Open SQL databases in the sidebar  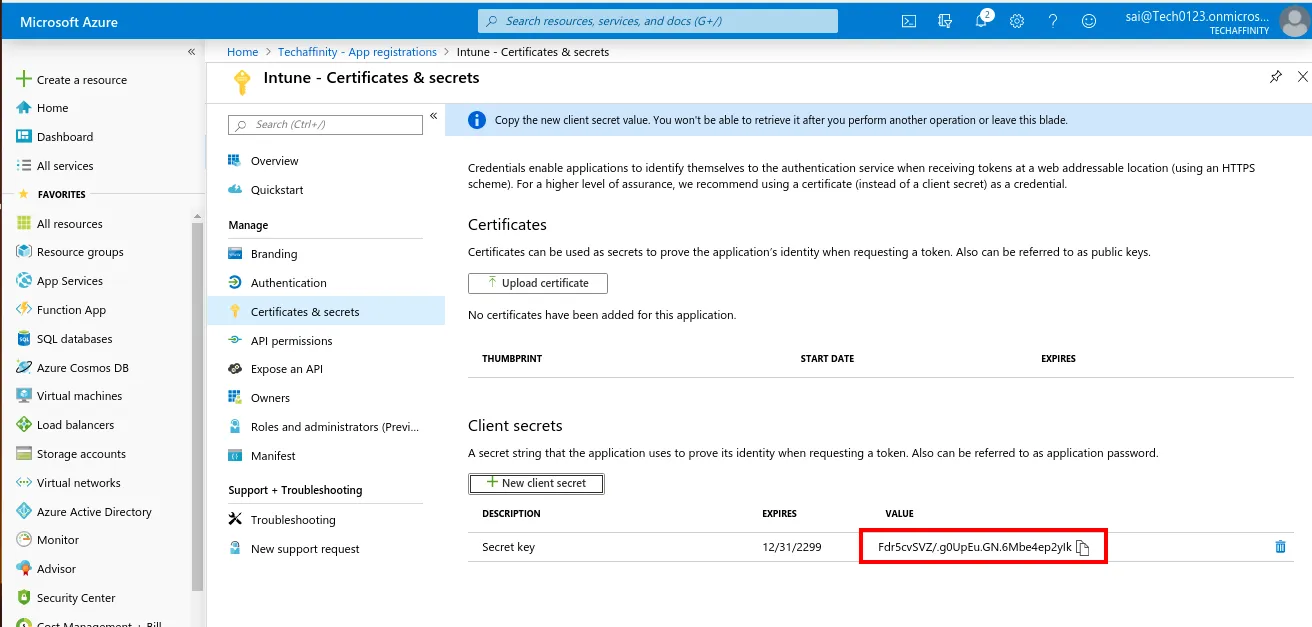(64, 339)
